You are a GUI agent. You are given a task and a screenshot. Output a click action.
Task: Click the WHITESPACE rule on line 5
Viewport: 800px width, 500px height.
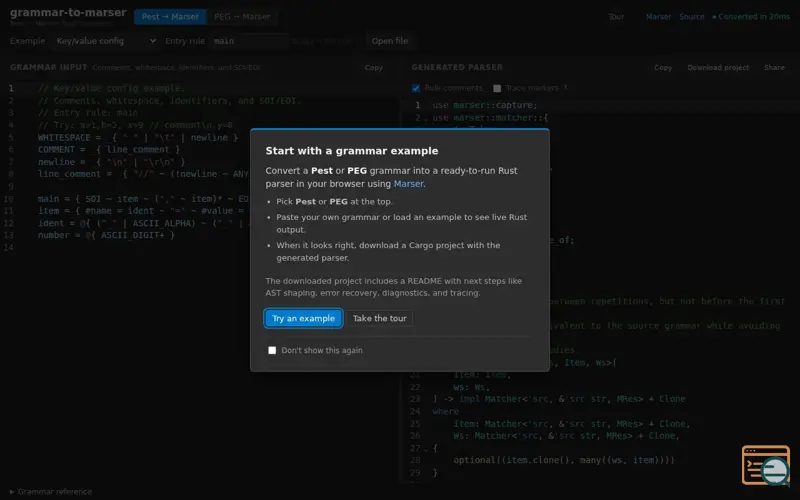[x=138, y=138]
